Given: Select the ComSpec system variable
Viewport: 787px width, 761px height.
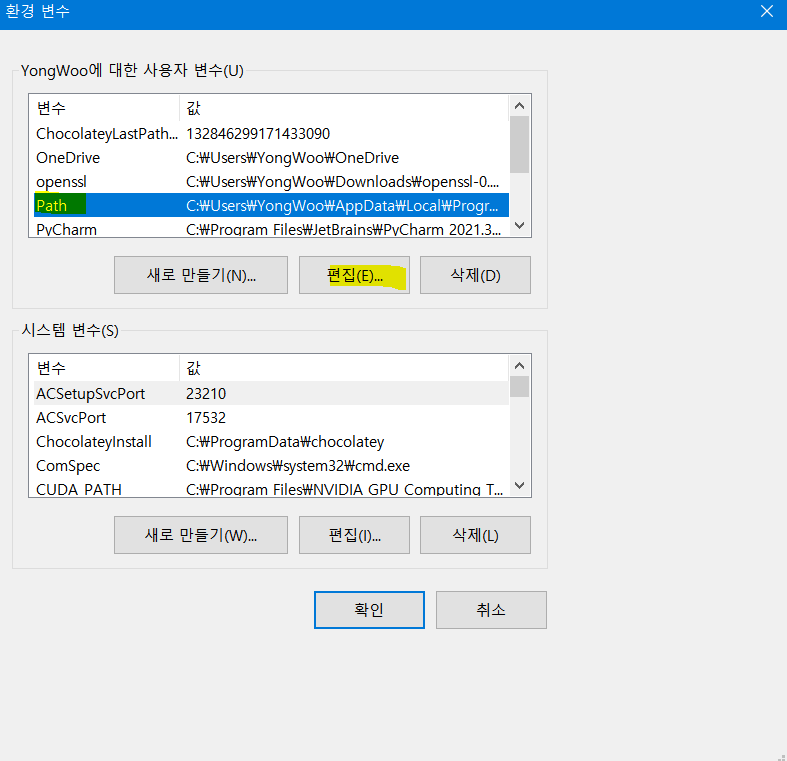Looking at the screenshot, I should point(271,466).
